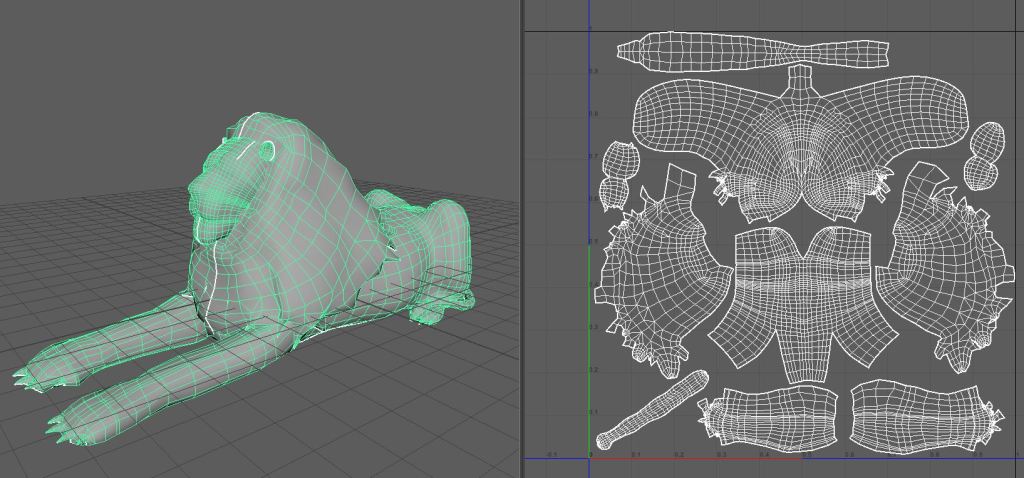Click the lion model's ear
Image resolution: width=1024 pixels, height=478 pixels.
267,151
